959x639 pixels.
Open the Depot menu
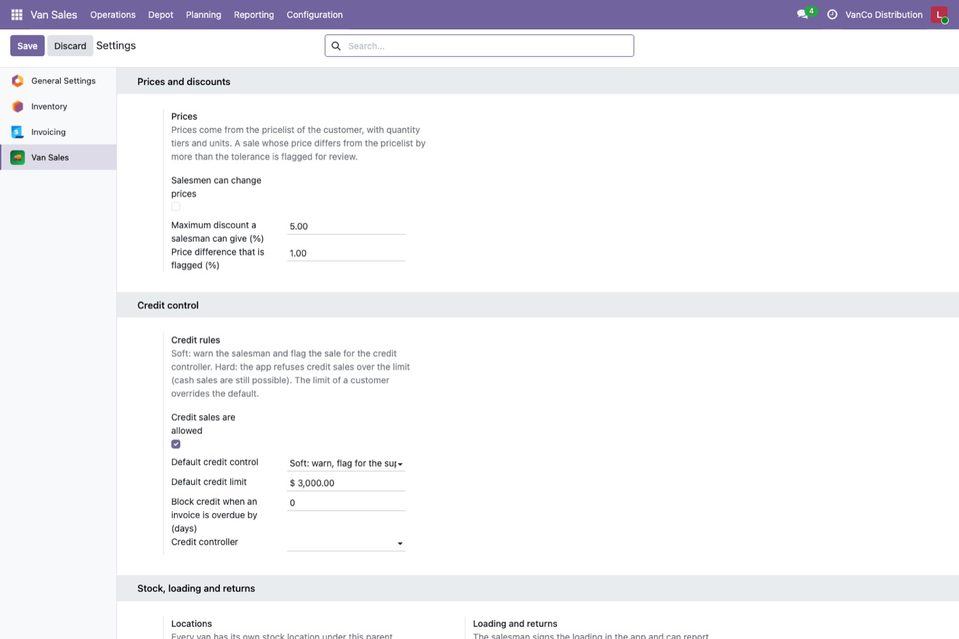161,15
